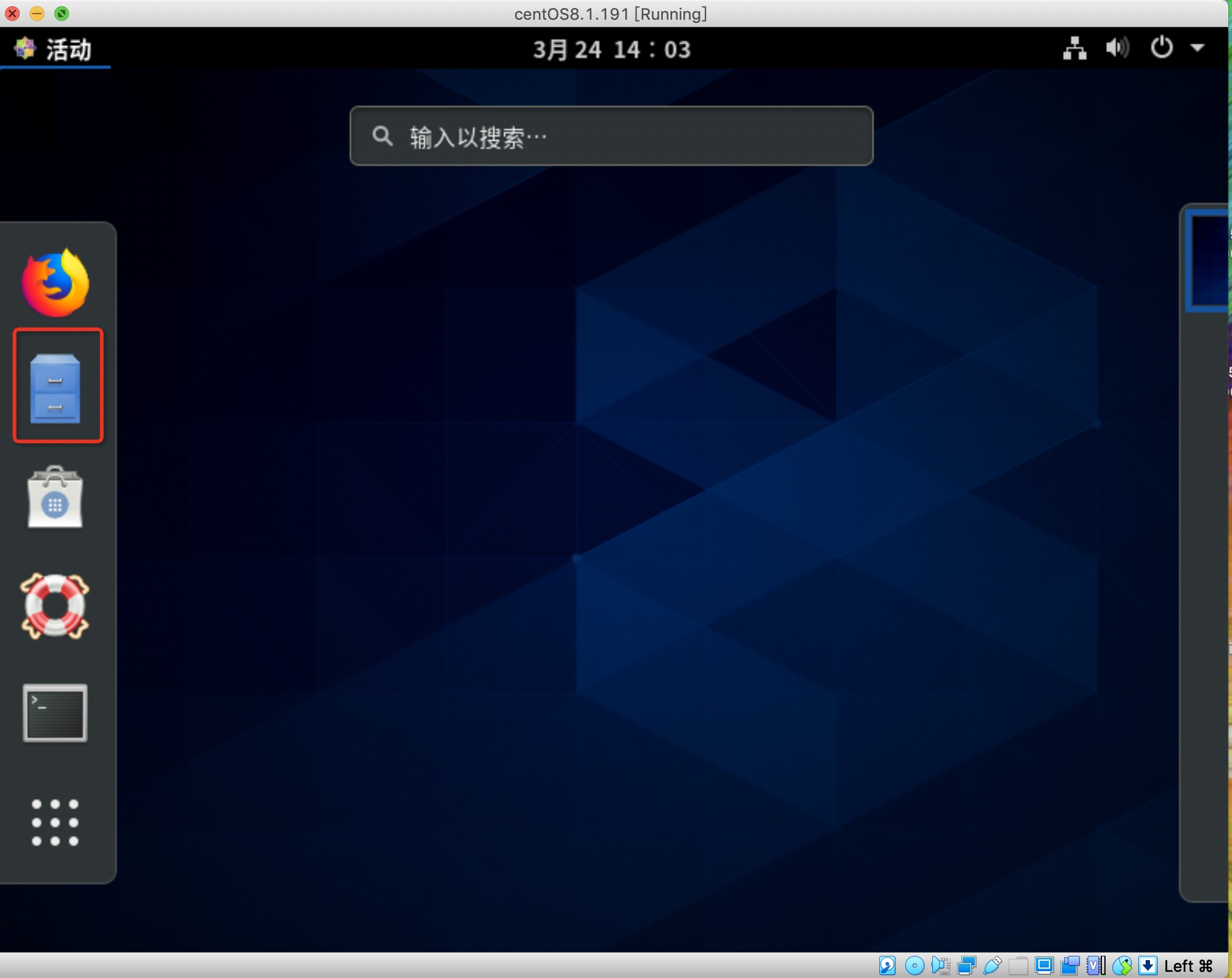This screenshot has height=978, width=1232.
Task: Show all applications grid
Action: (x=55, y=822)
